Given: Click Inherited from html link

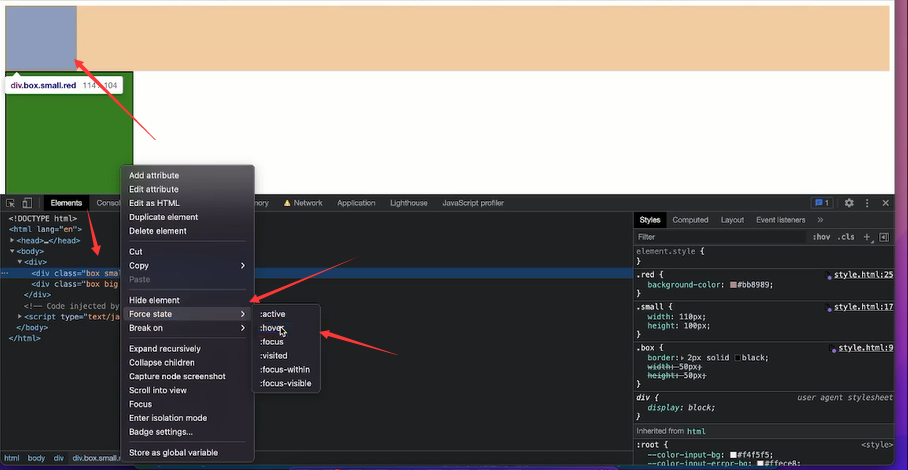Looking at the screenshot, I should point(696,431).
